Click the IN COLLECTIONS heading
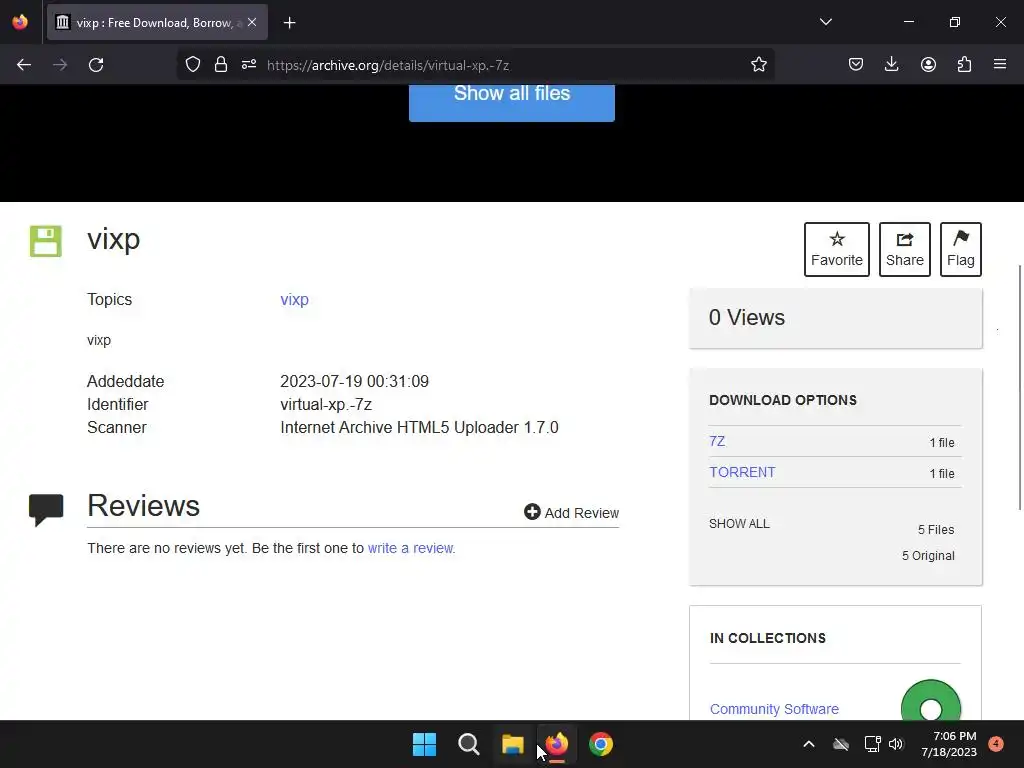Screen dimensions: 1024x768 [x=768, y=638]
